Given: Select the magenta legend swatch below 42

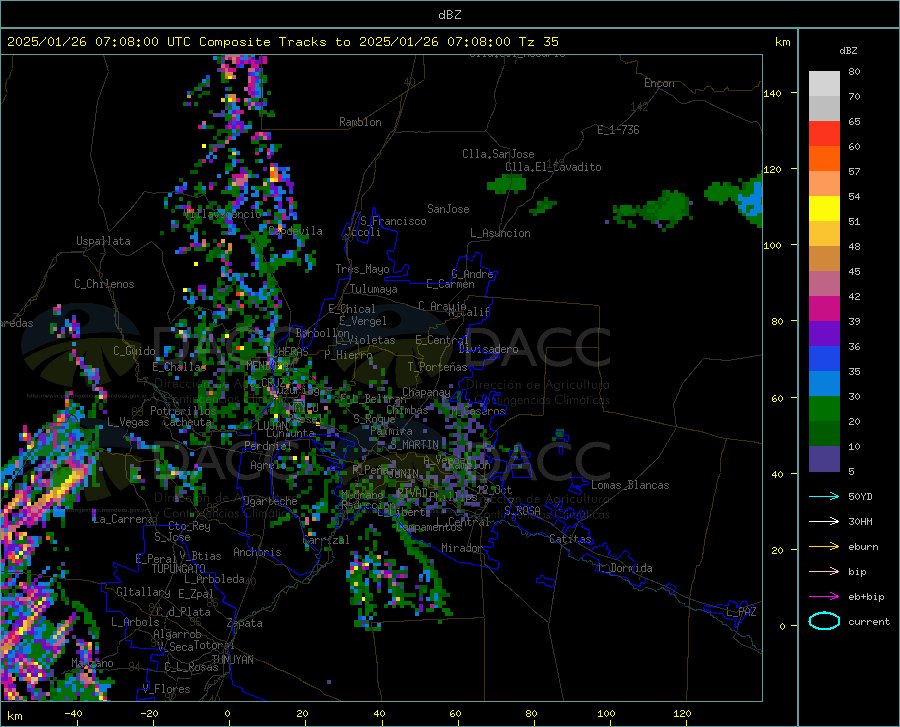Looking at the screenshot, I should (x=824, y=309).
